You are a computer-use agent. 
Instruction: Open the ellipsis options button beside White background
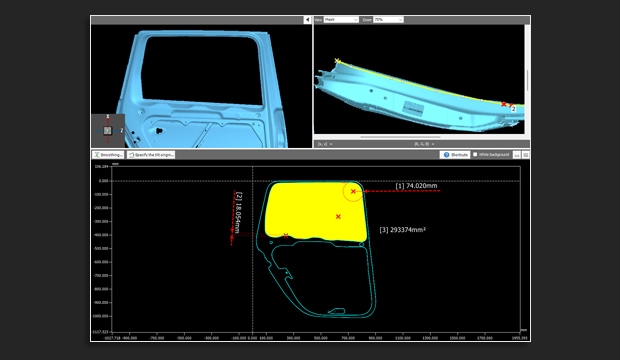pos(516,155)
